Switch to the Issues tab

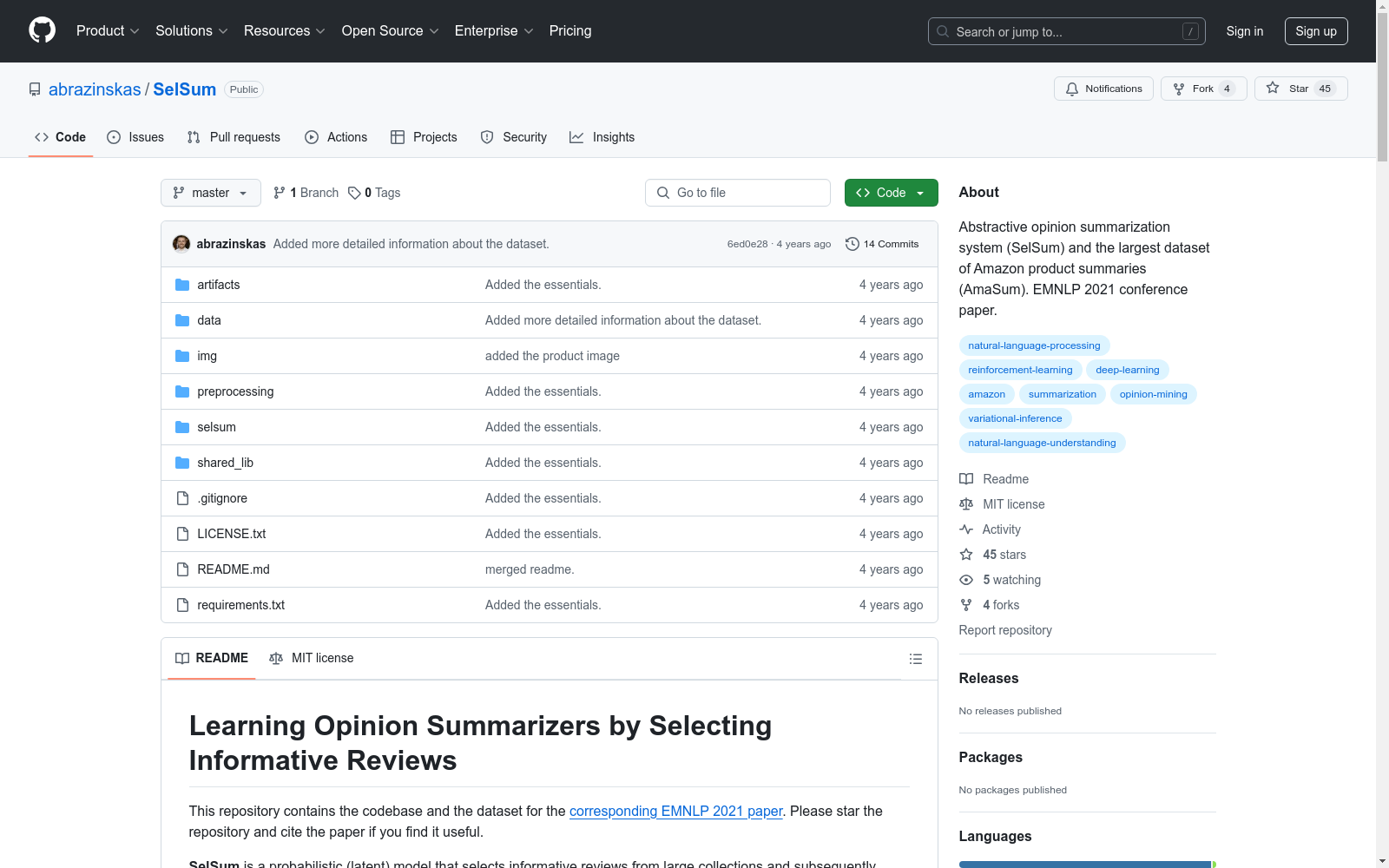pyautogui.click(x=135, y=137)
